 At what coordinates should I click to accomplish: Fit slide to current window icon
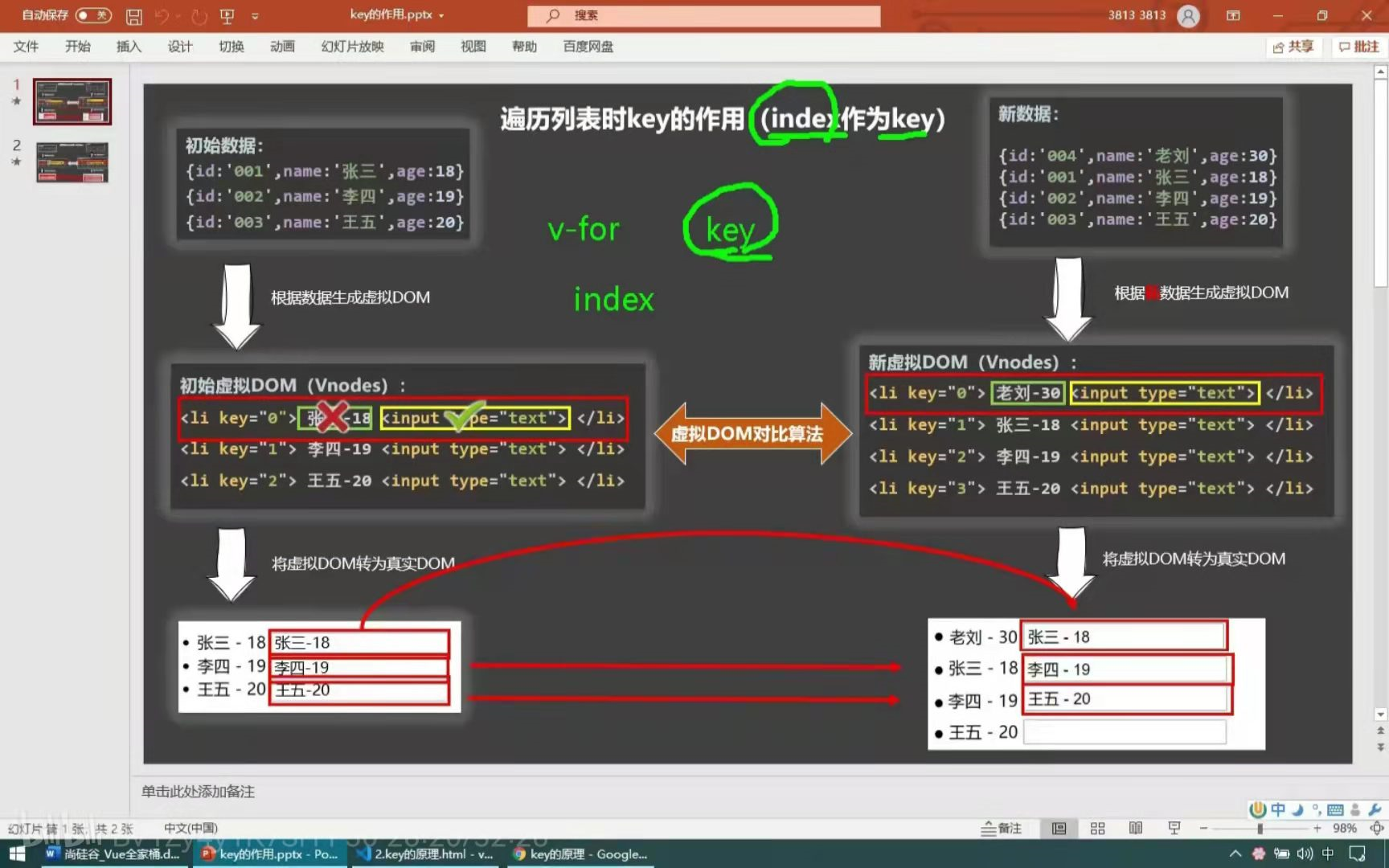[1376, 828]
